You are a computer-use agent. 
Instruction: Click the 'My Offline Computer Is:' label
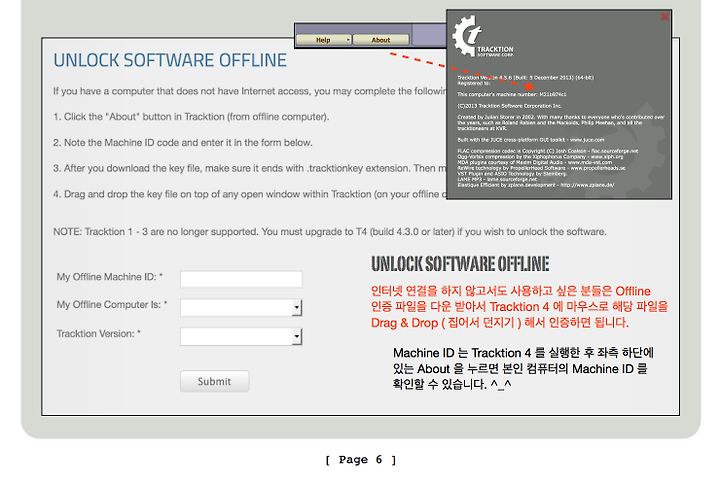point(112,304)
